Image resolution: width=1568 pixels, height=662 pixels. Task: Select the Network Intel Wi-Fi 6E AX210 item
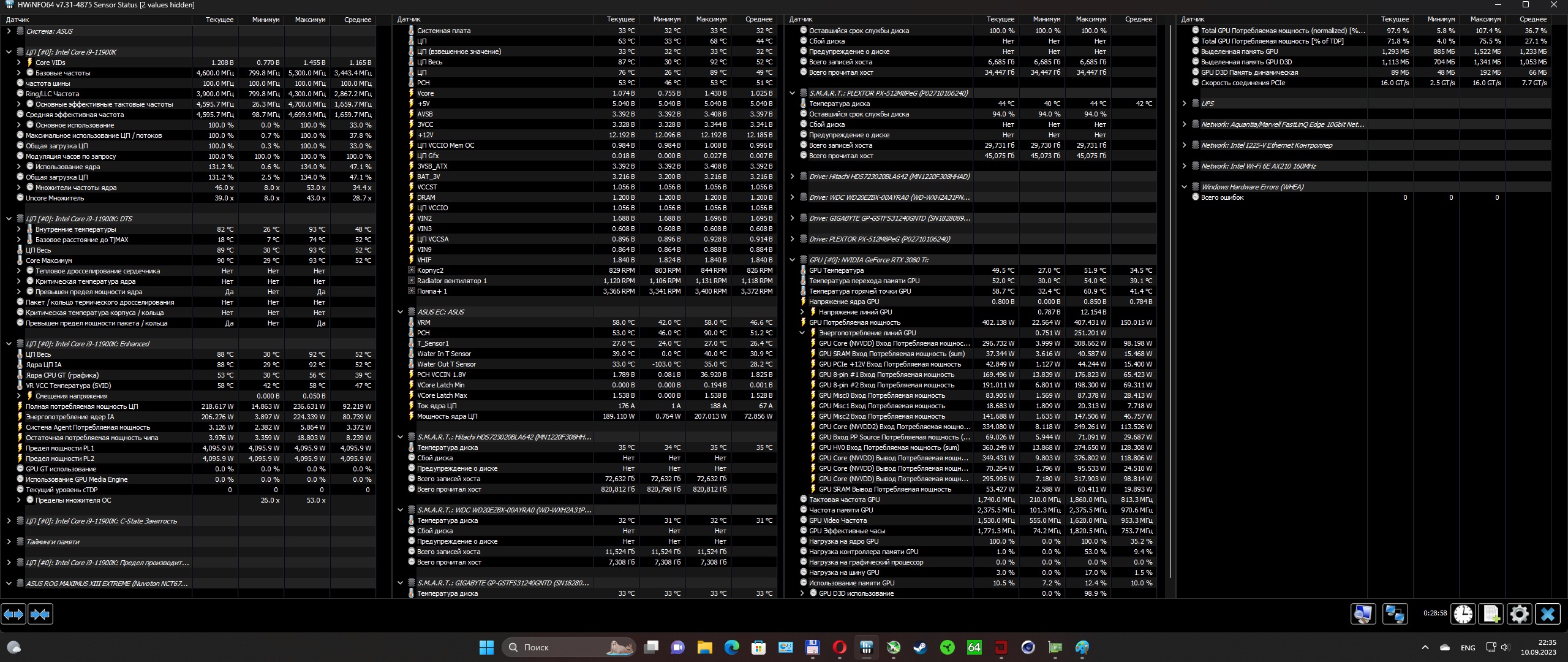click(1258, 166)
